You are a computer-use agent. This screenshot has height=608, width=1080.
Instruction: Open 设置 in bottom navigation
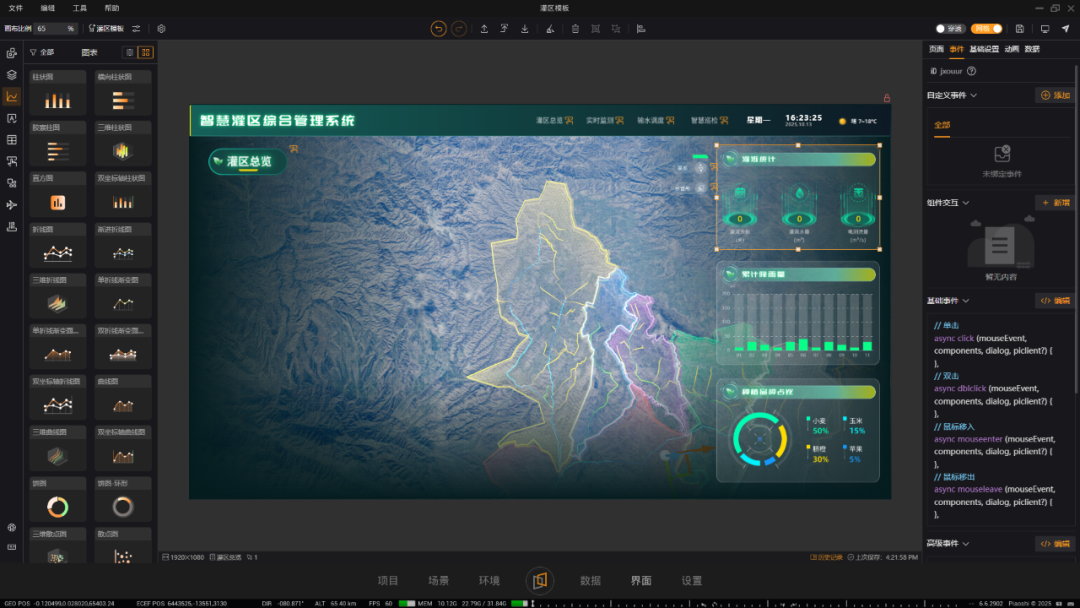coord(692,580)
